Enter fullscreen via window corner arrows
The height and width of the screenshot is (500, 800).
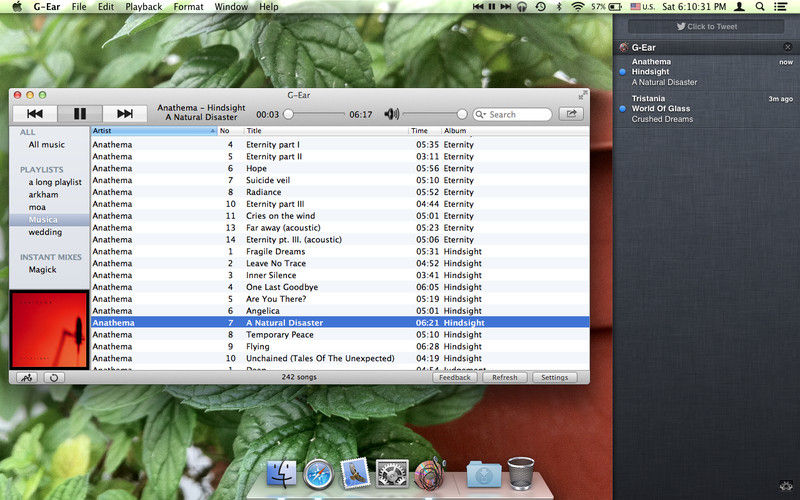(583, 95)
